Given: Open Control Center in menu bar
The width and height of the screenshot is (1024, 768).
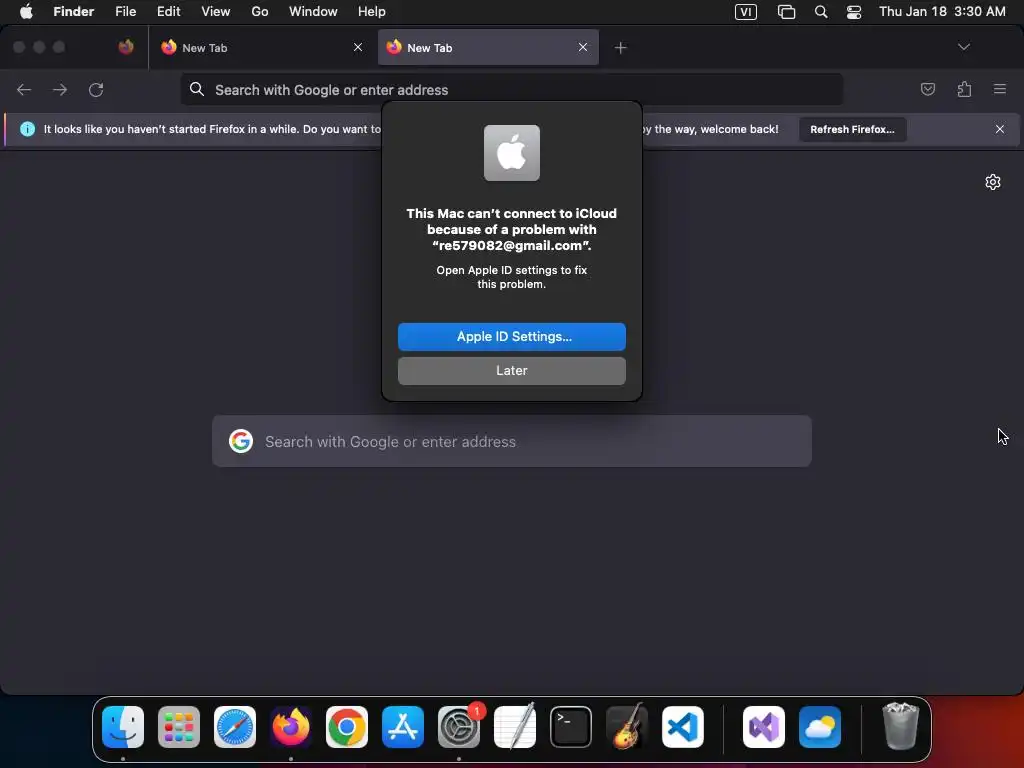Looking at the screenshot, I should tap(854, 12).
